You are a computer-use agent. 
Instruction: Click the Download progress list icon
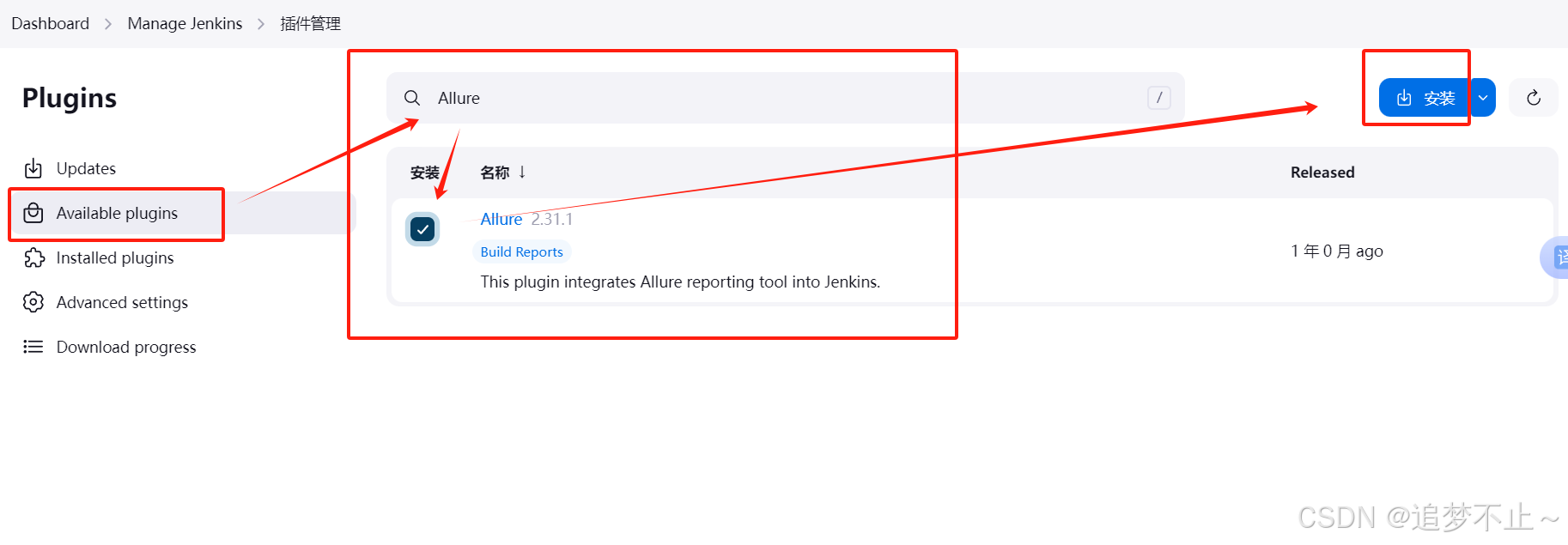tap(33, 347)
